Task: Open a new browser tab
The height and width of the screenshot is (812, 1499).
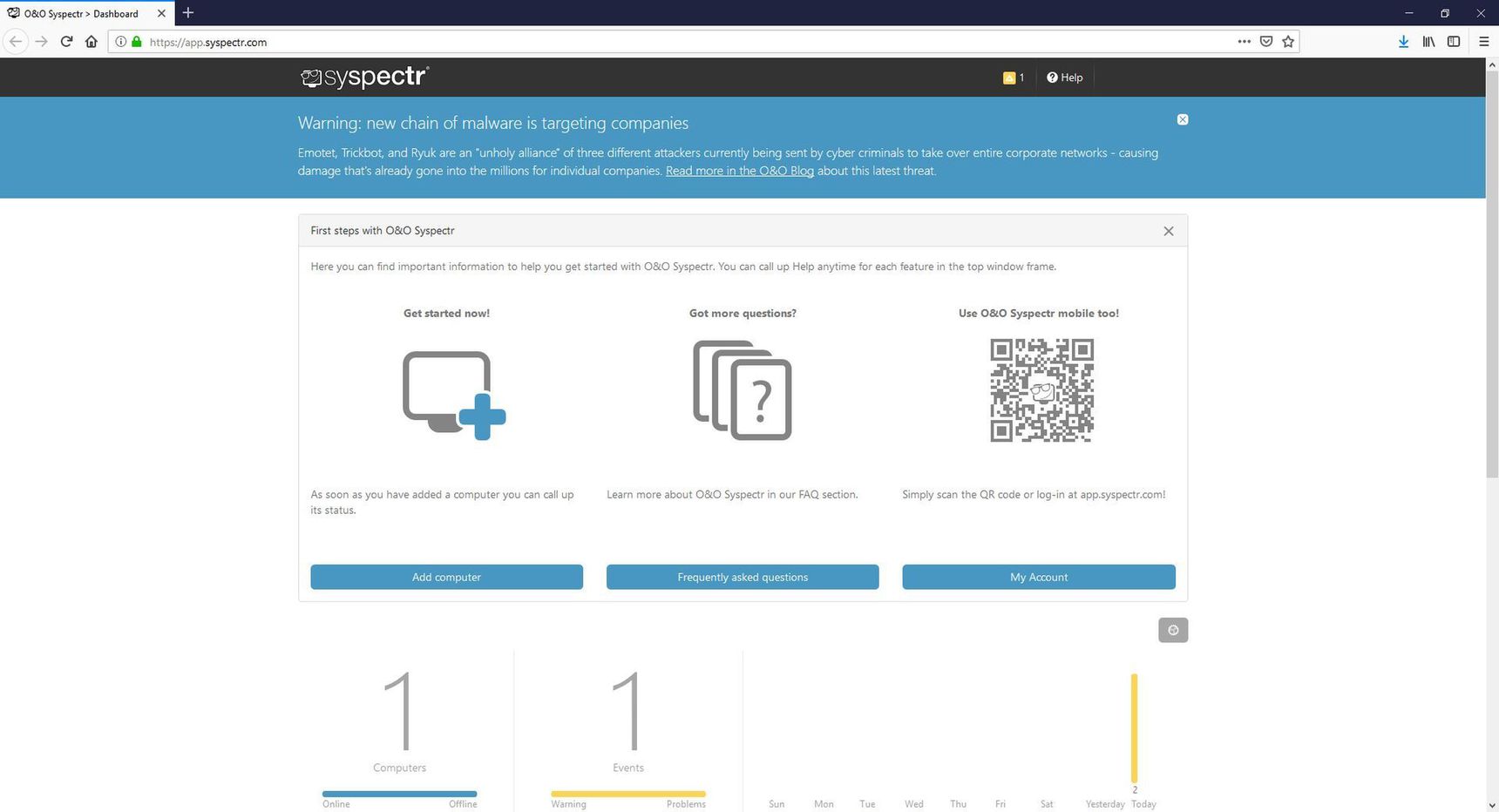Action: pos(188,13)
